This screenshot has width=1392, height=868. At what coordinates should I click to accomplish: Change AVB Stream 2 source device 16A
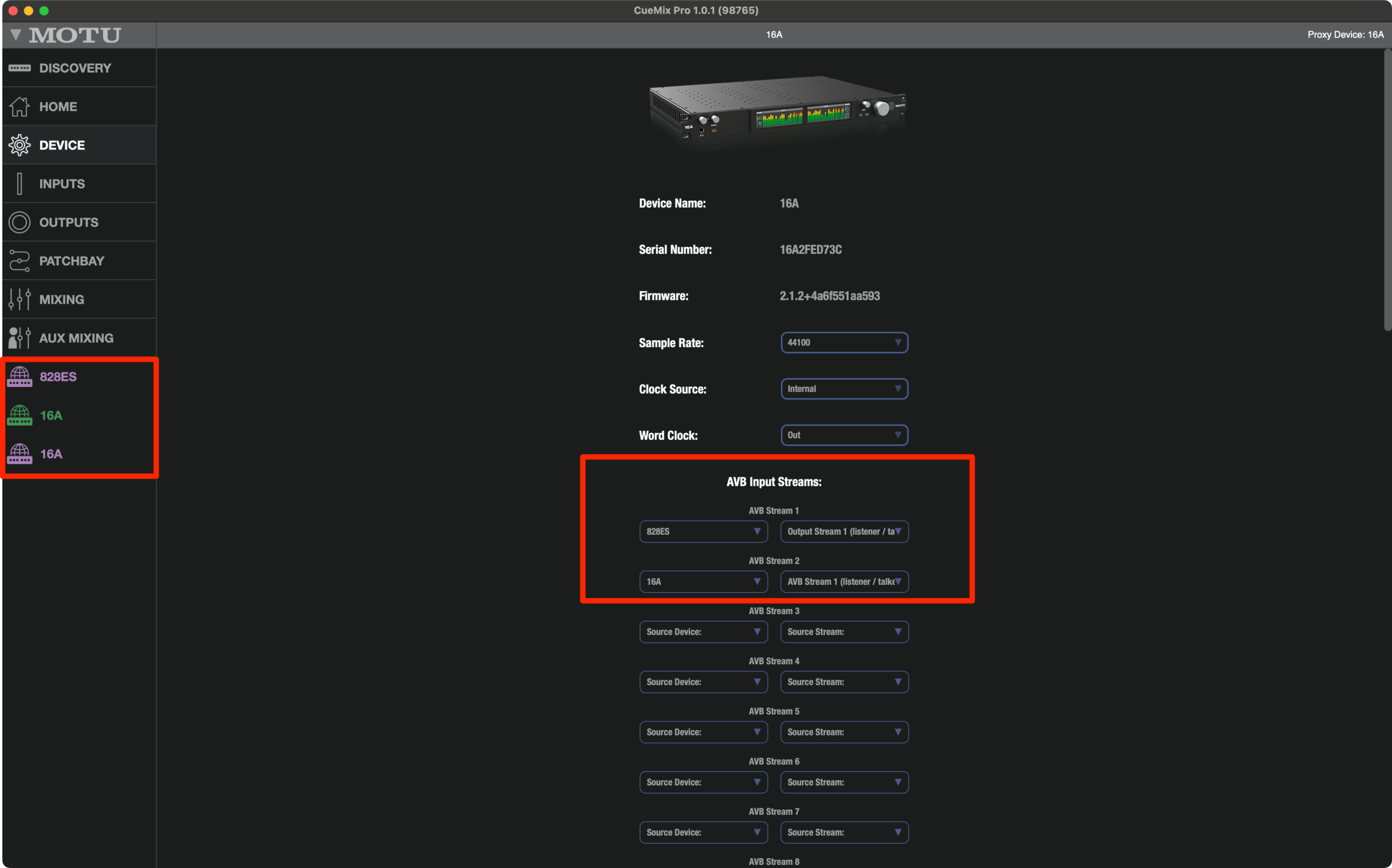[x=704, y=581]
